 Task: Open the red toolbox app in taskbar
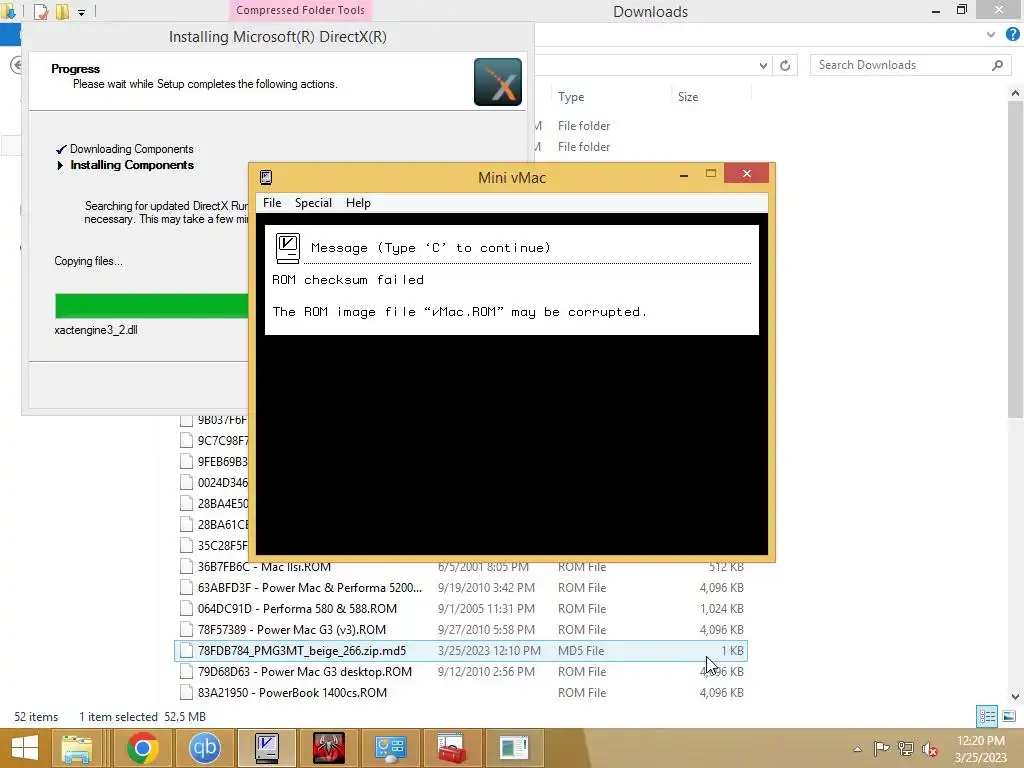[x=452, y=748]
